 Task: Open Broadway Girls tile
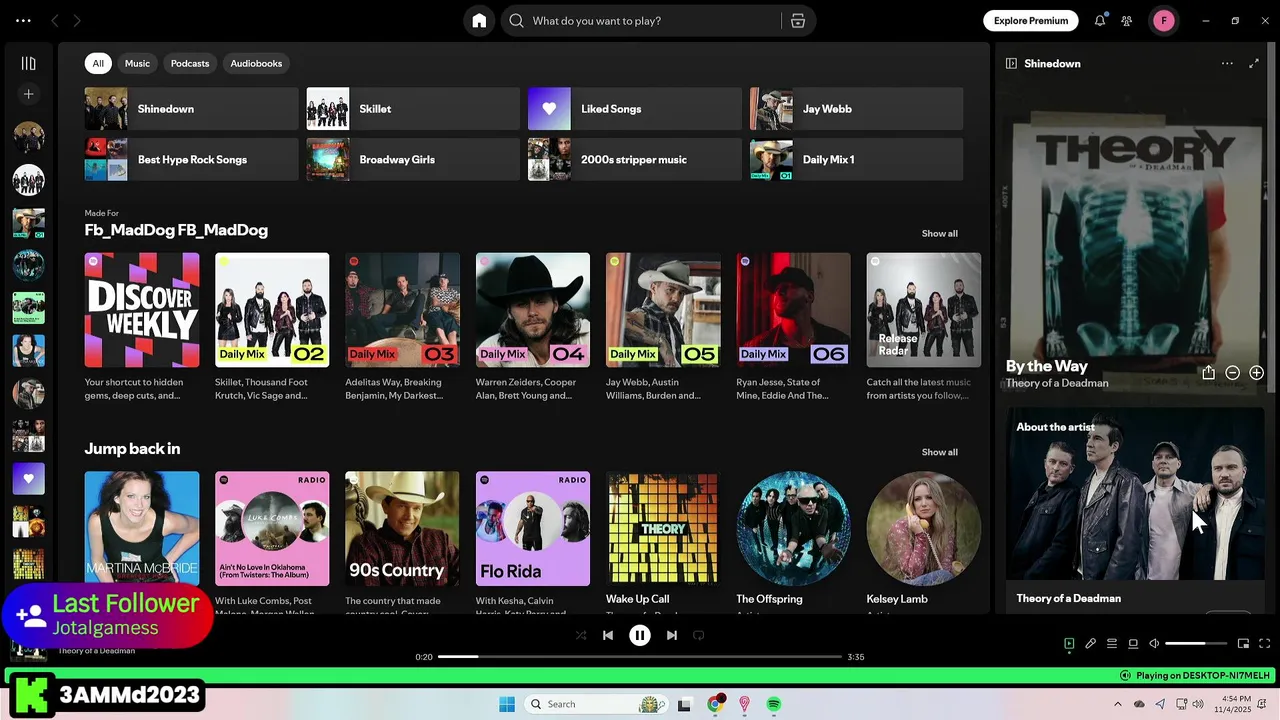click(413, 160)
